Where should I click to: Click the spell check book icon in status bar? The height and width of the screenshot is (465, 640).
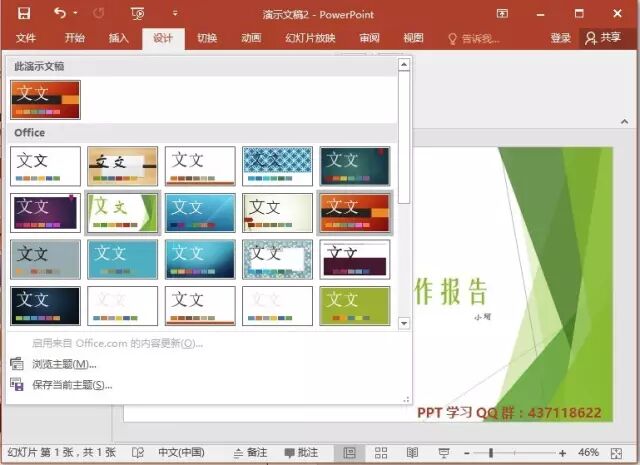tap(138, 452)
